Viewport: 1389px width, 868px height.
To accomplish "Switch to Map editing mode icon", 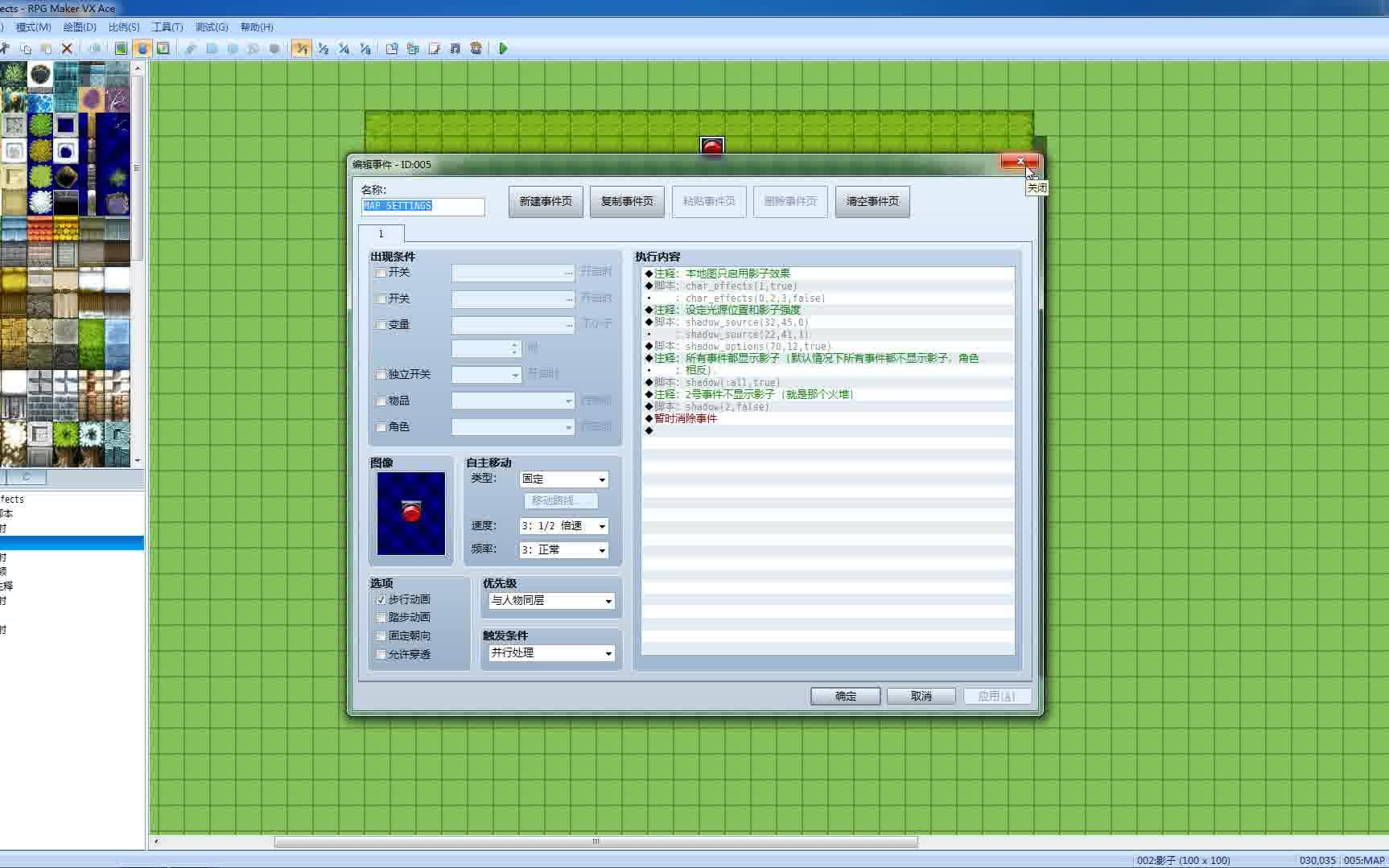I will pyautogui.click(x=121, y=48).
